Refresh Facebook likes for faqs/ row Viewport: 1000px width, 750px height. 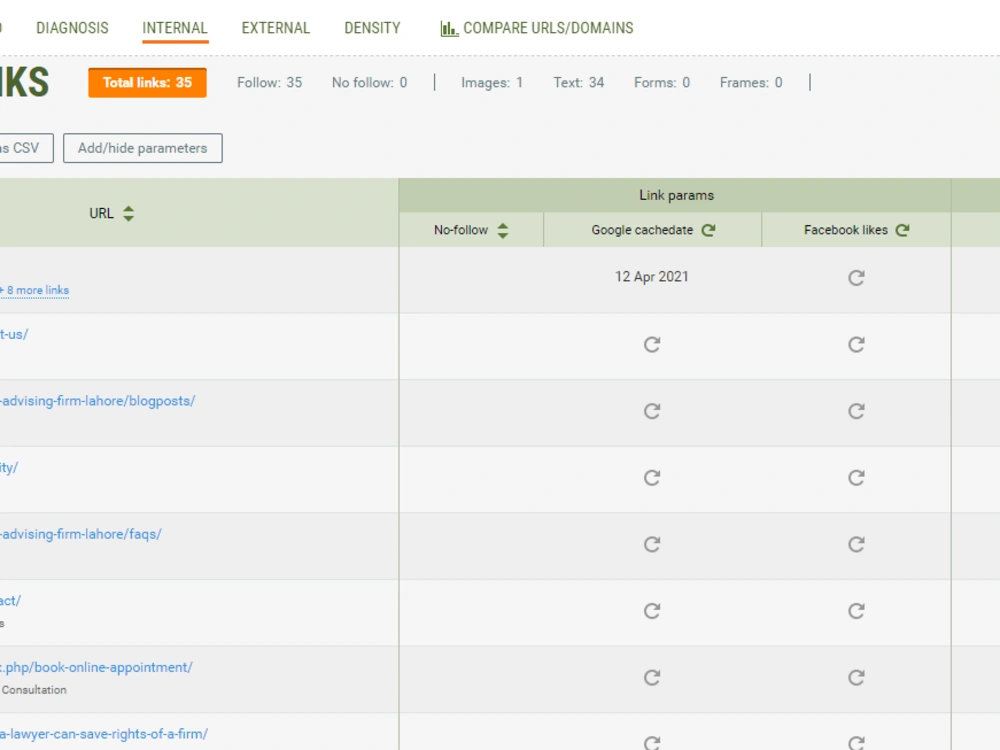point(857,544)
